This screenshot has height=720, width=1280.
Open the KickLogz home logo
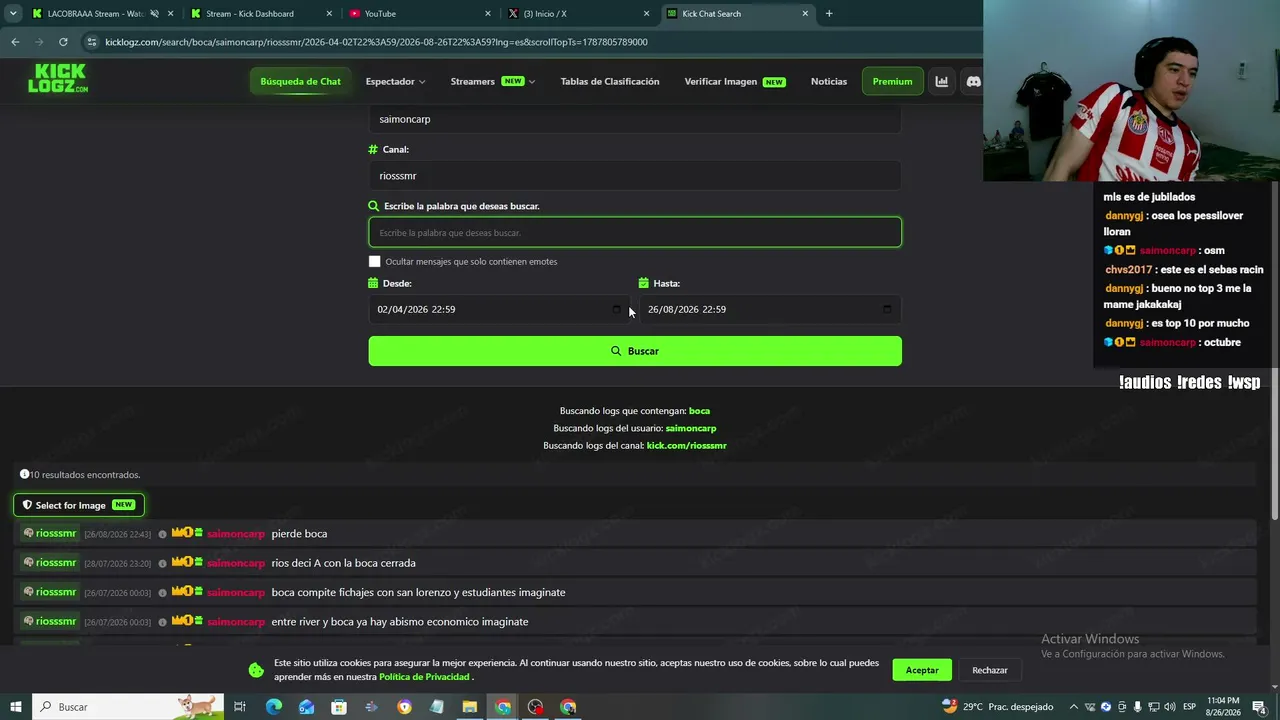coord(58,78)
